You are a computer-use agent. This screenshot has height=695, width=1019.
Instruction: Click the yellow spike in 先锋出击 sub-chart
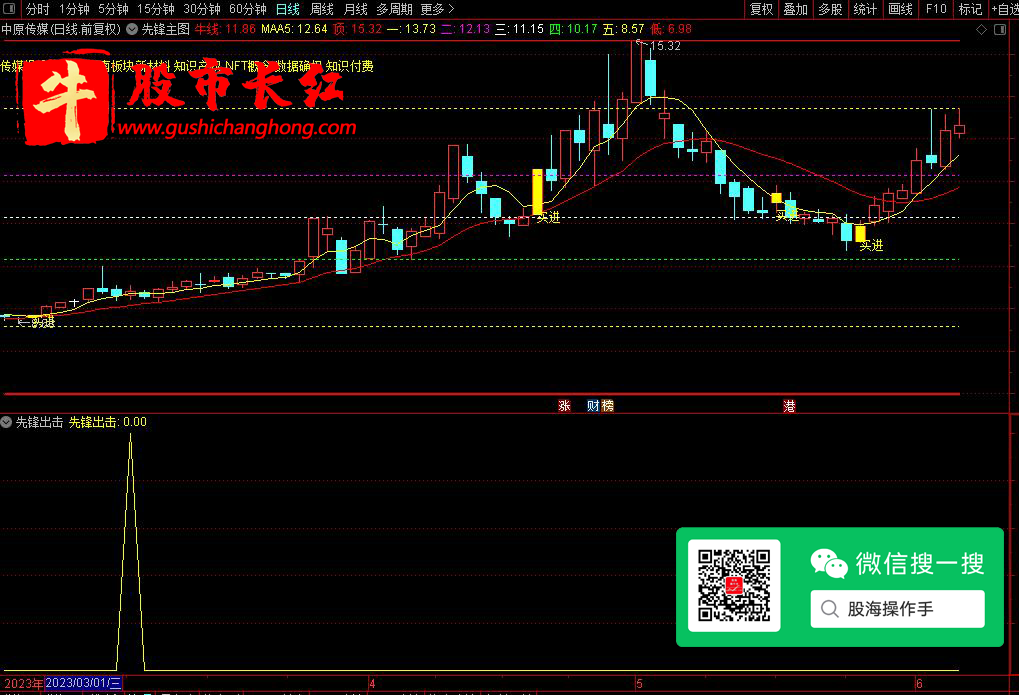[x=131, y=553]
